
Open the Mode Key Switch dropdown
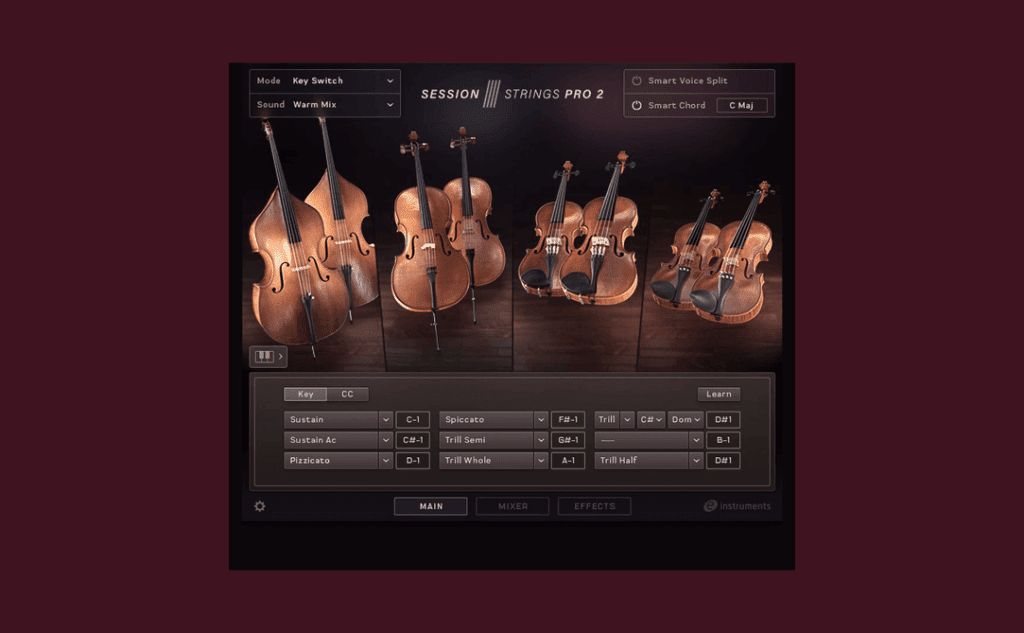pyautogui.click(x=325, y=81)
